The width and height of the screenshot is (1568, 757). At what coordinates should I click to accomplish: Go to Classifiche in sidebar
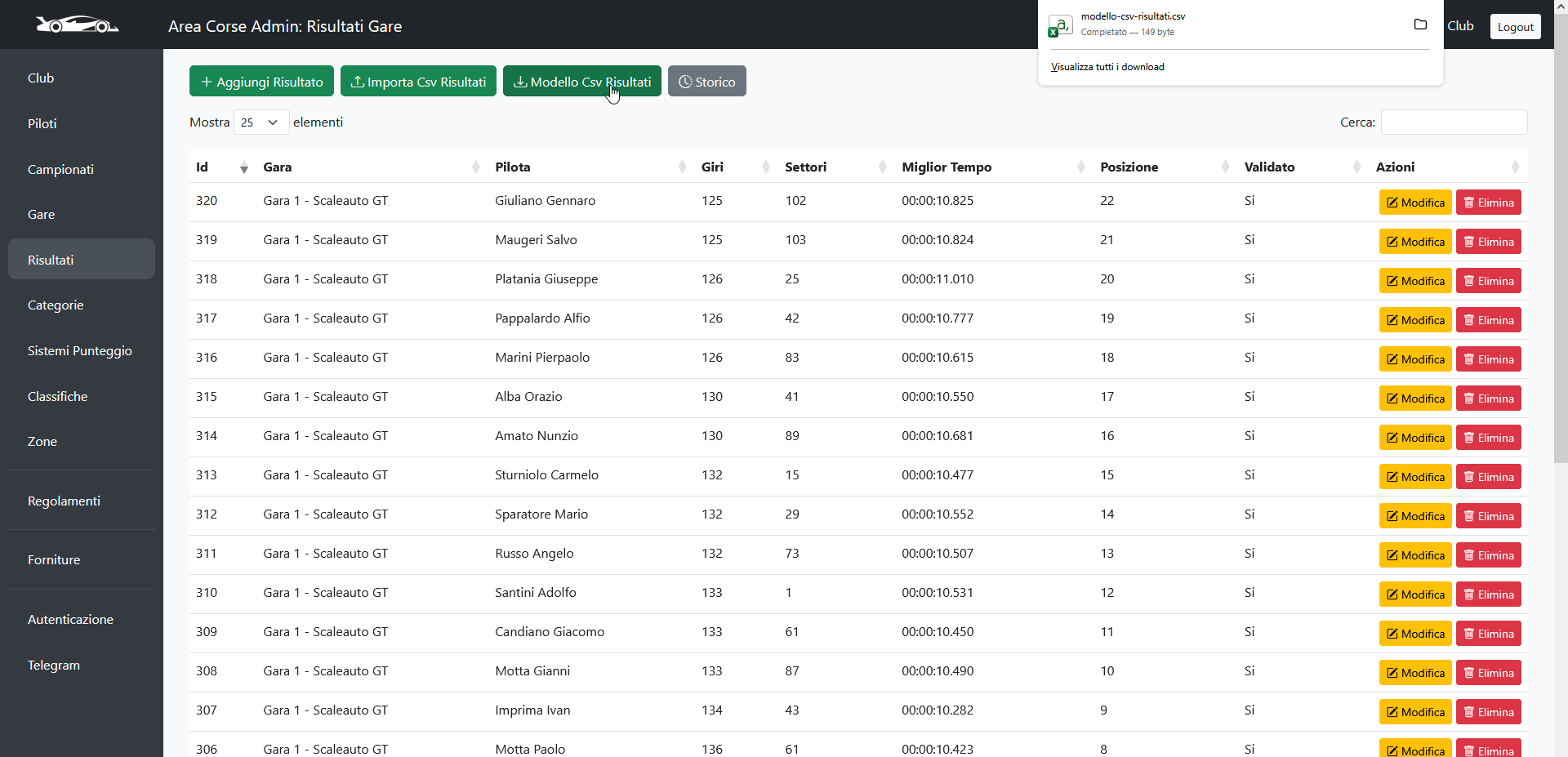click(x=57, y=397)
